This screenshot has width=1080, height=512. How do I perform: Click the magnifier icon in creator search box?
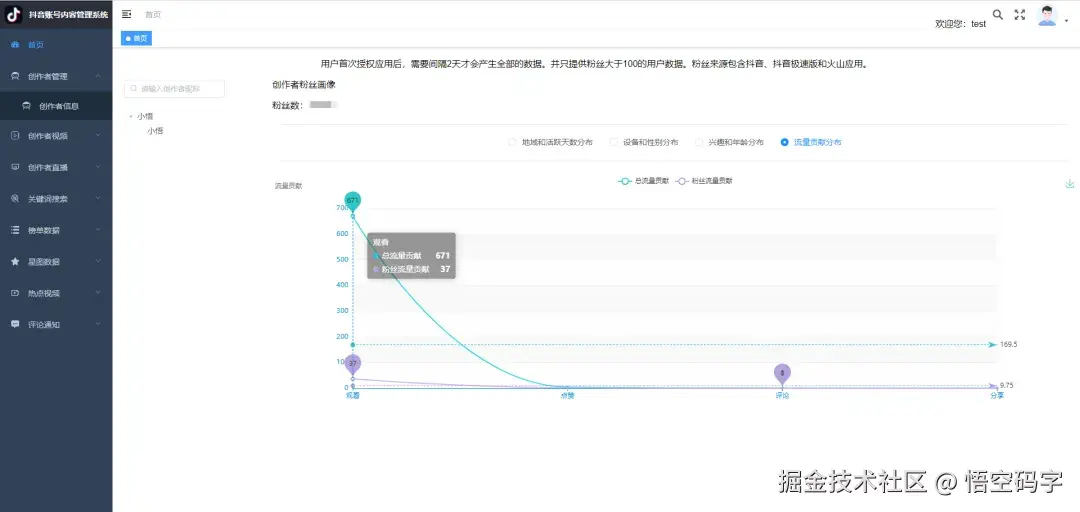click(134, 89)
